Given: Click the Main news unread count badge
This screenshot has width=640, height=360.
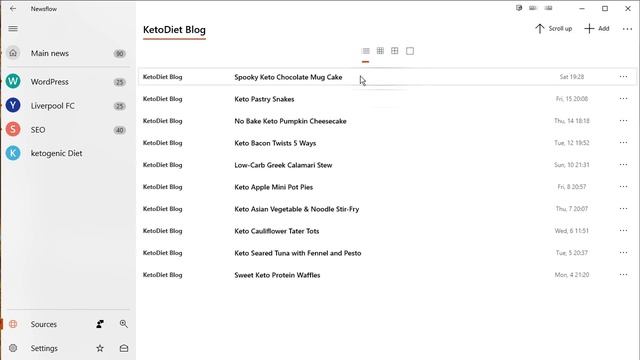Looking at the screenshot, I should (x=119, y=53).
